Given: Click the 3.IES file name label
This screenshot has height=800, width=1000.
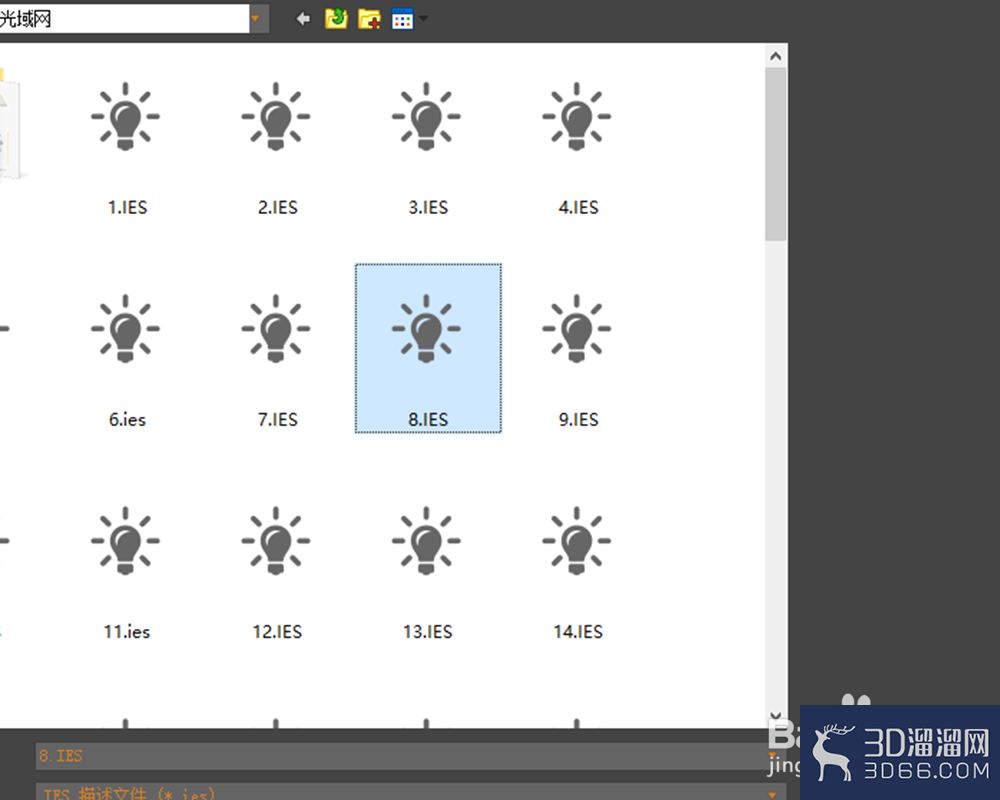Looking at the screenshot, I should [428, 207].
